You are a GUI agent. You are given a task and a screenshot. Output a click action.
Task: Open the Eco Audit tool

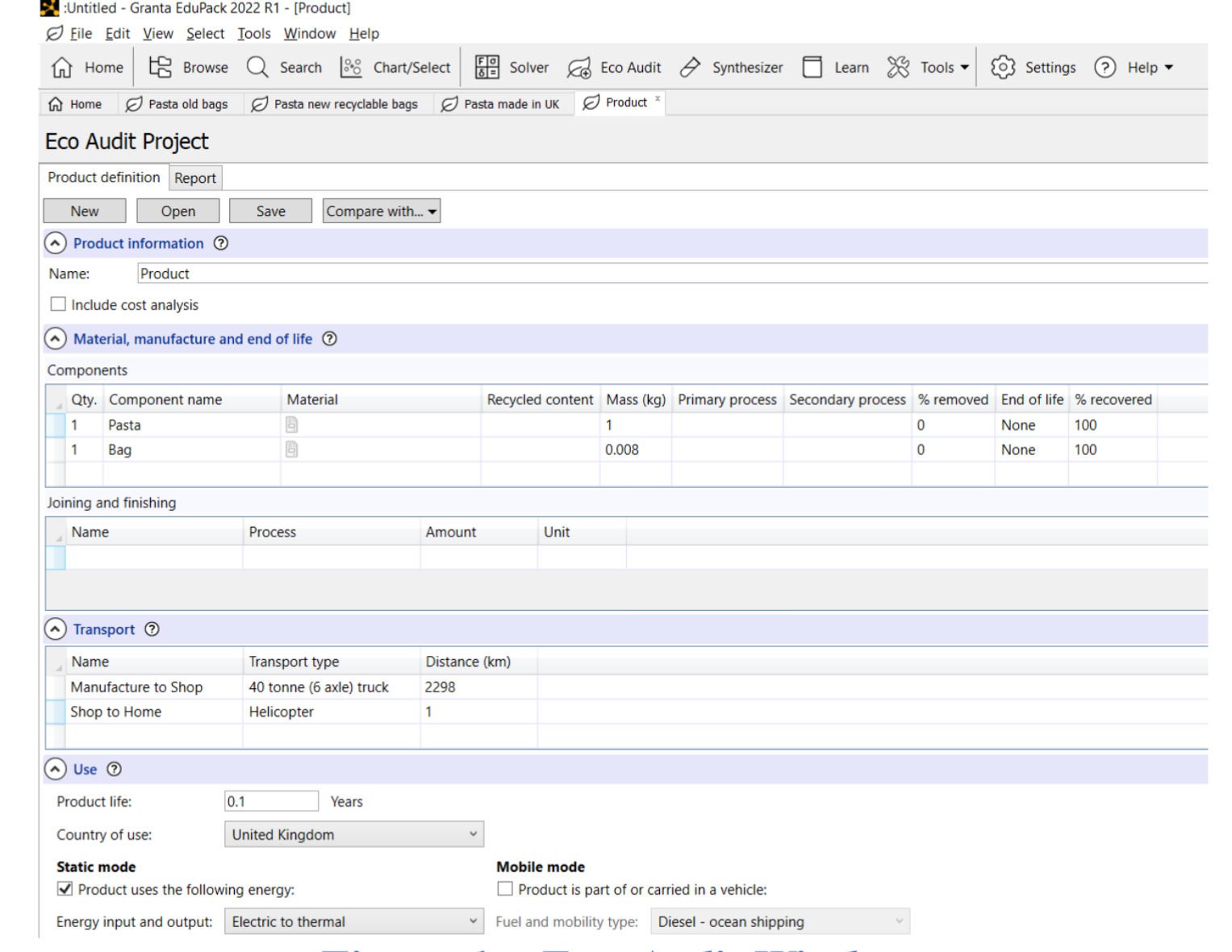(615, 67)
